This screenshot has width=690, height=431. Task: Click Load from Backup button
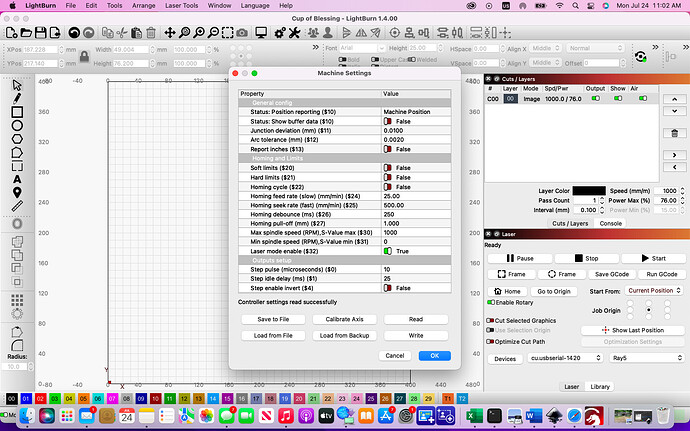pos(345,335)
